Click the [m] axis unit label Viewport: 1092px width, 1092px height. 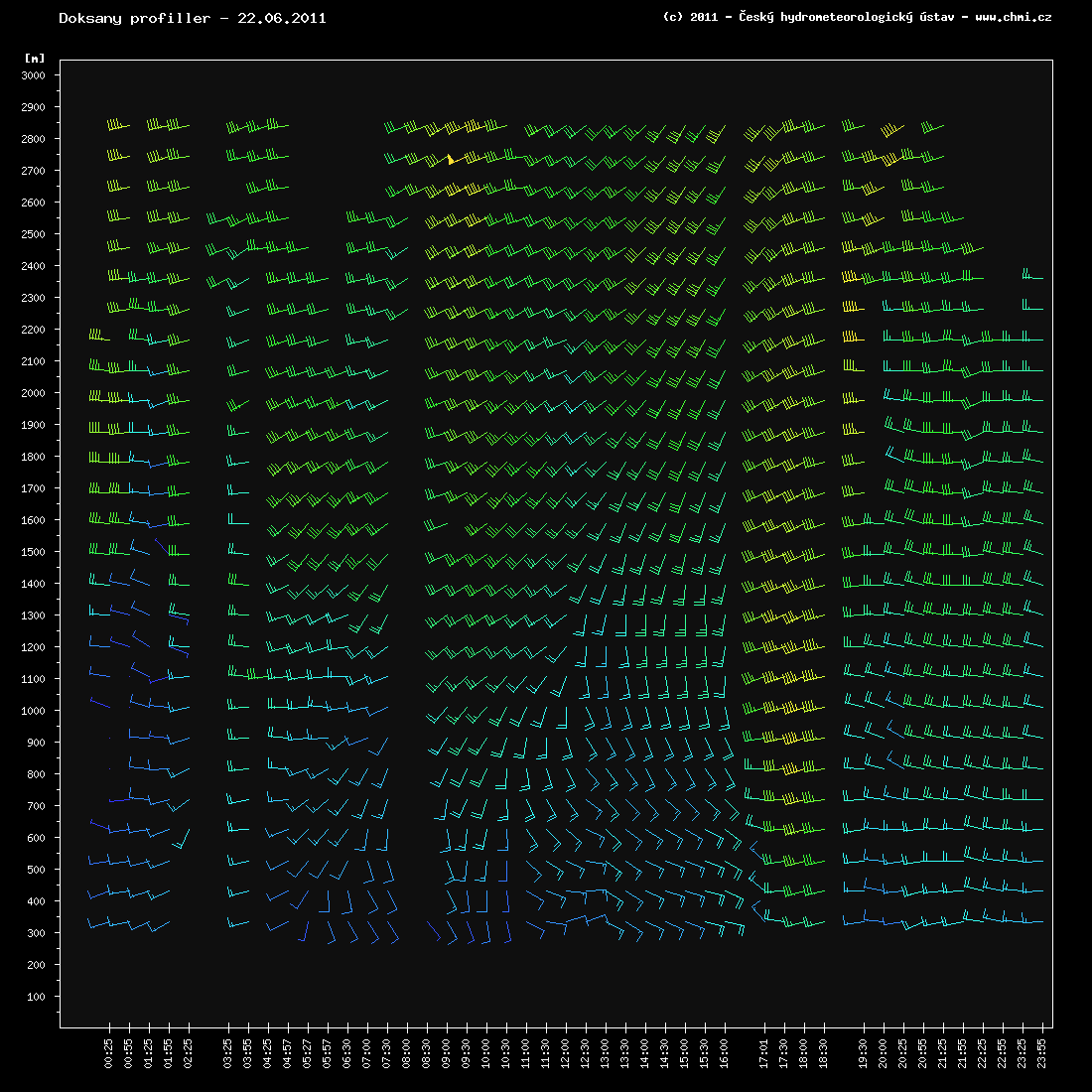click(35, 59)
